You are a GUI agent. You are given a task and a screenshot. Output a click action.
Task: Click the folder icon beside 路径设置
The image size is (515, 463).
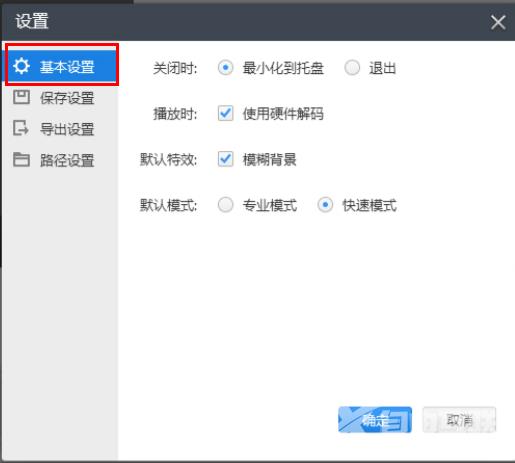click(x=21, y=159)
